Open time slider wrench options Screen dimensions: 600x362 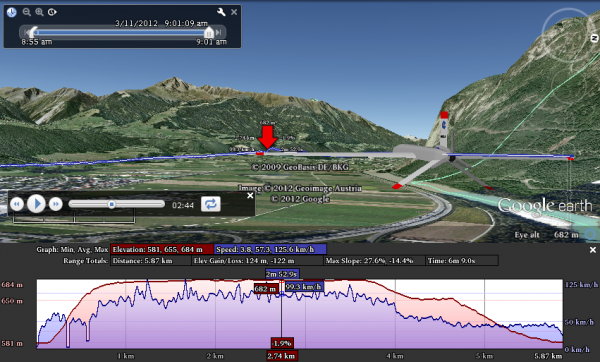[x=221, y=12]
